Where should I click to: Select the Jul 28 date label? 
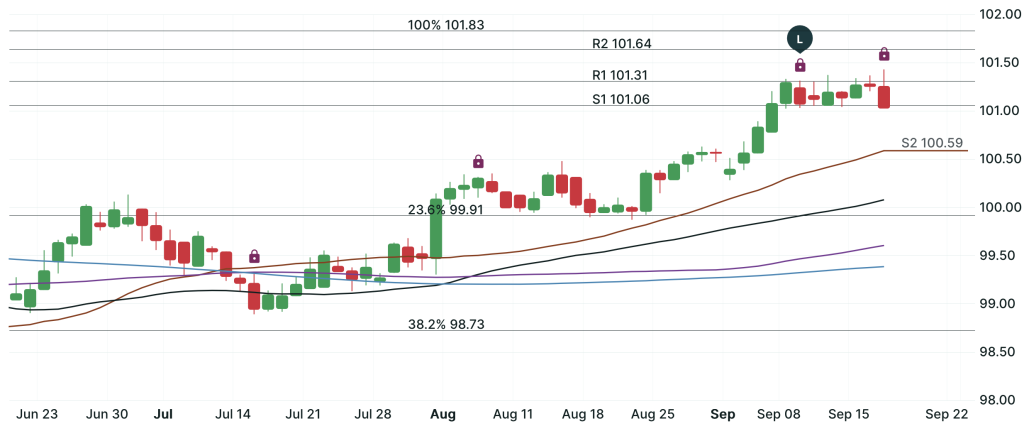pyautogui.click(x=374, y=414)
